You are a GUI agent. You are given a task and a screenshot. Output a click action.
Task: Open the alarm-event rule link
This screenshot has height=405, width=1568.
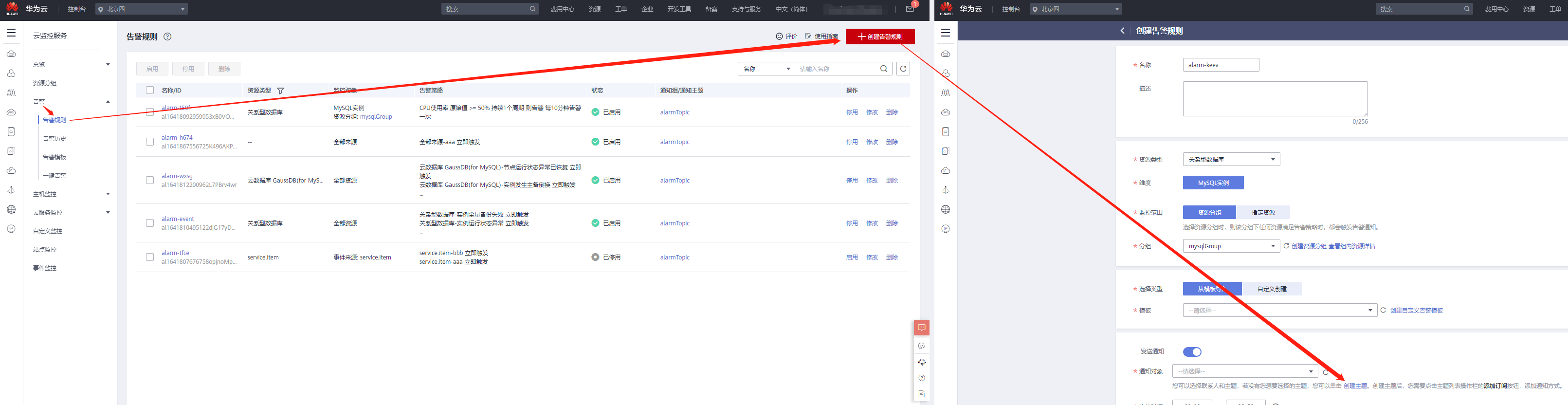178,219
